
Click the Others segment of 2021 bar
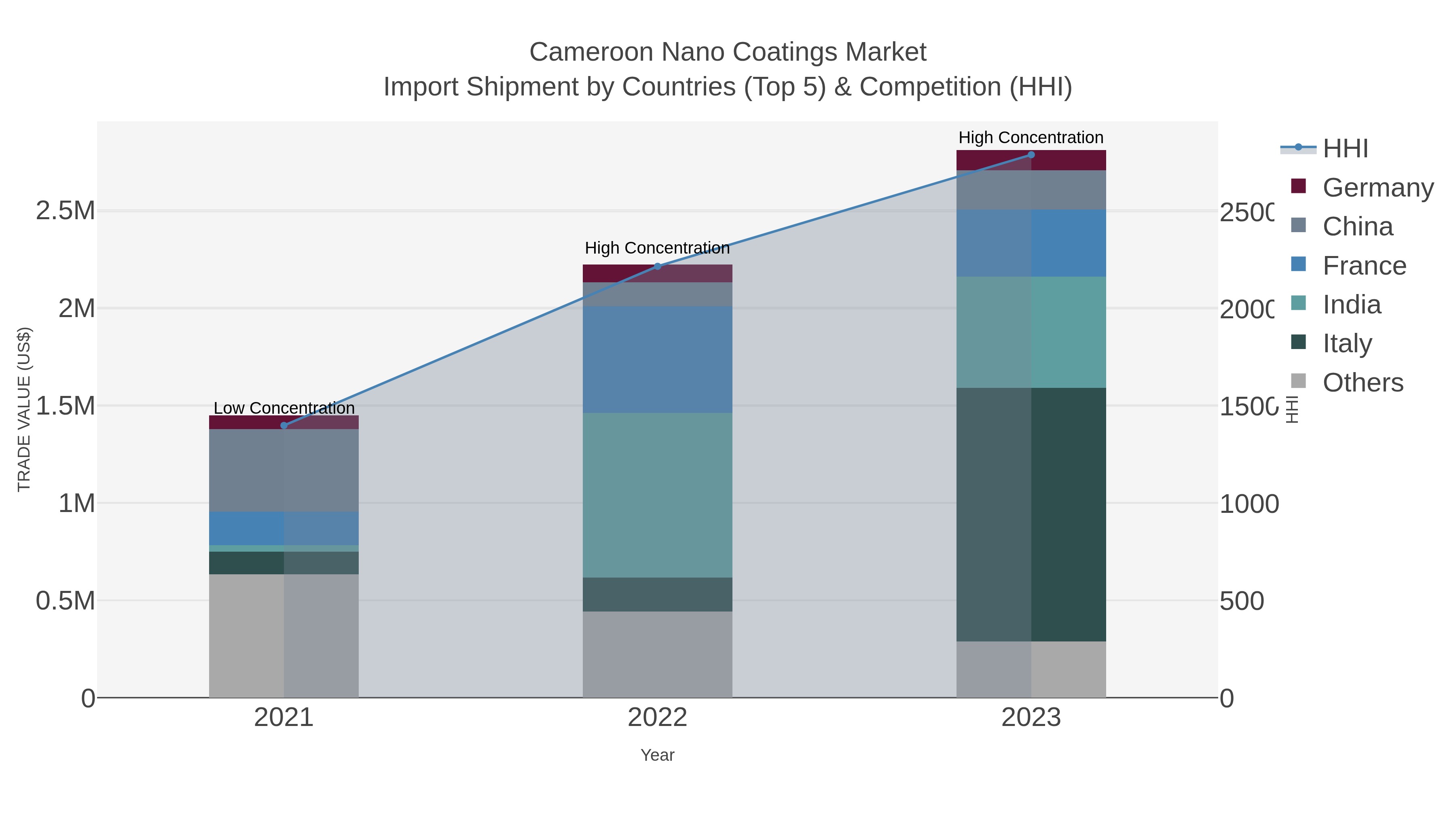284,636
